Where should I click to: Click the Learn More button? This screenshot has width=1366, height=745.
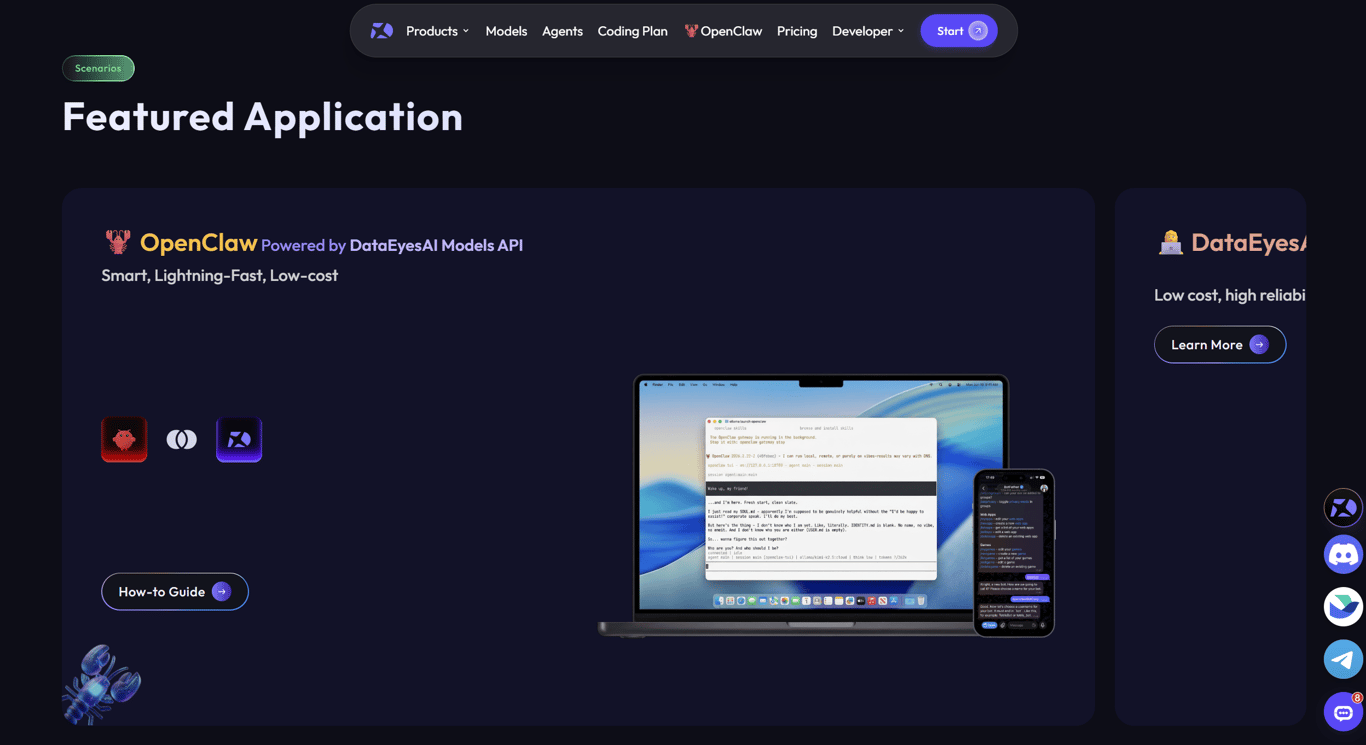(1220, 345)
